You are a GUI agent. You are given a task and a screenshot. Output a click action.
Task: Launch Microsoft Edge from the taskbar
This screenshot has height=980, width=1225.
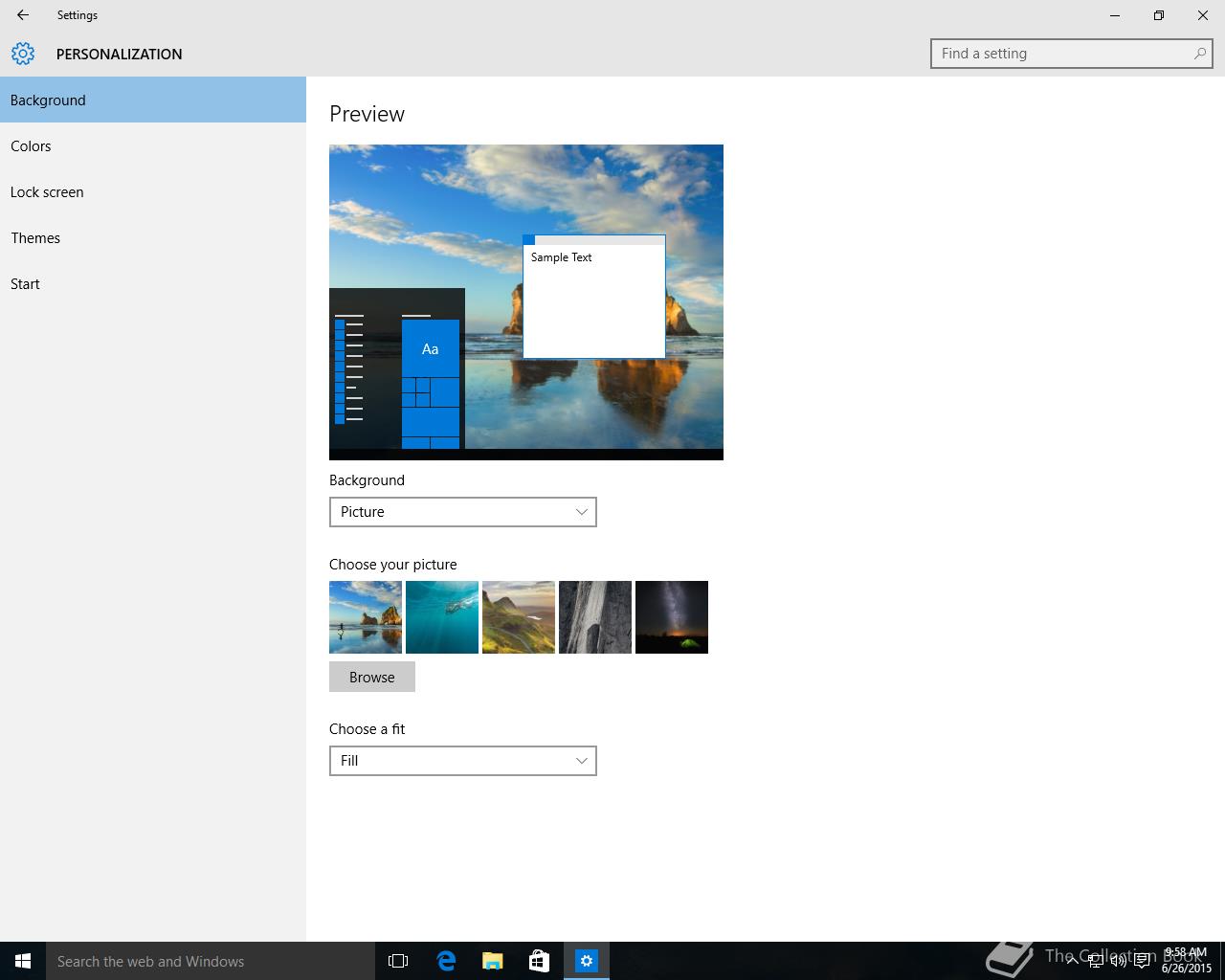tap(446, 961)
